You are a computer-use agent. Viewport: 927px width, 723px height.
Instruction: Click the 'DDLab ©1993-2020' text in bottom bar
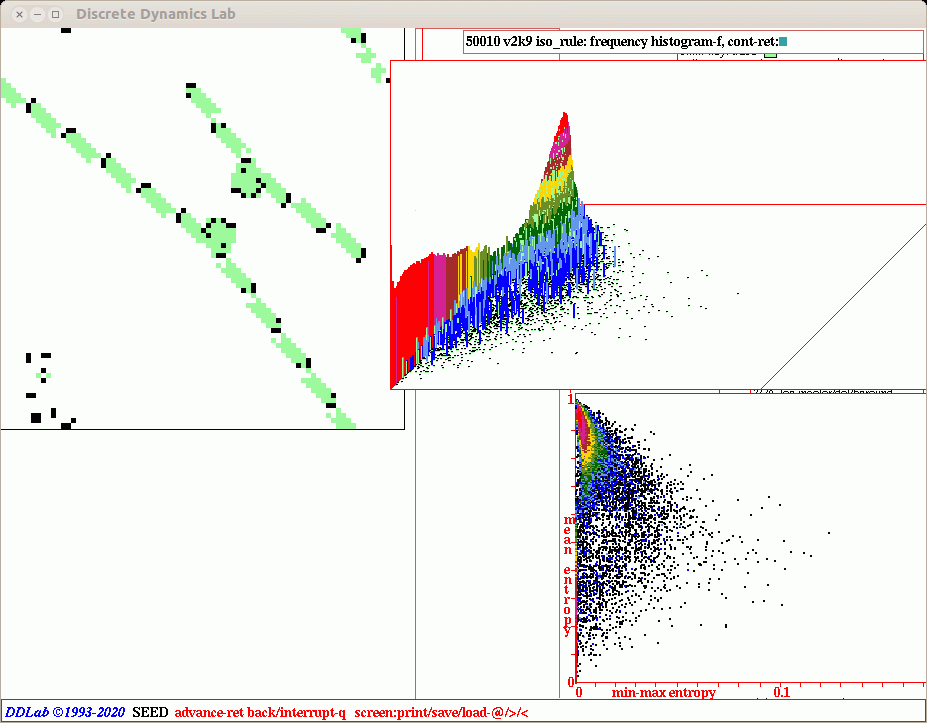point(65,712)
